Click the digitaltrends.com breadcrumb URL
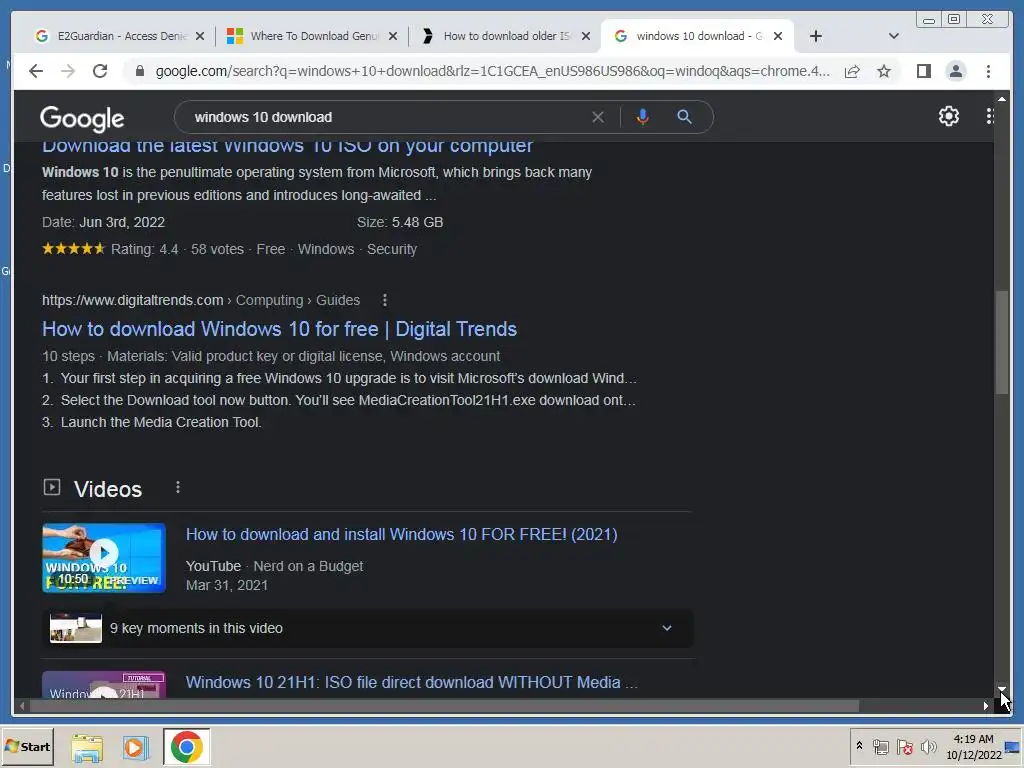The width and height of the screenshot is (1024, 768). click(200, 300)
